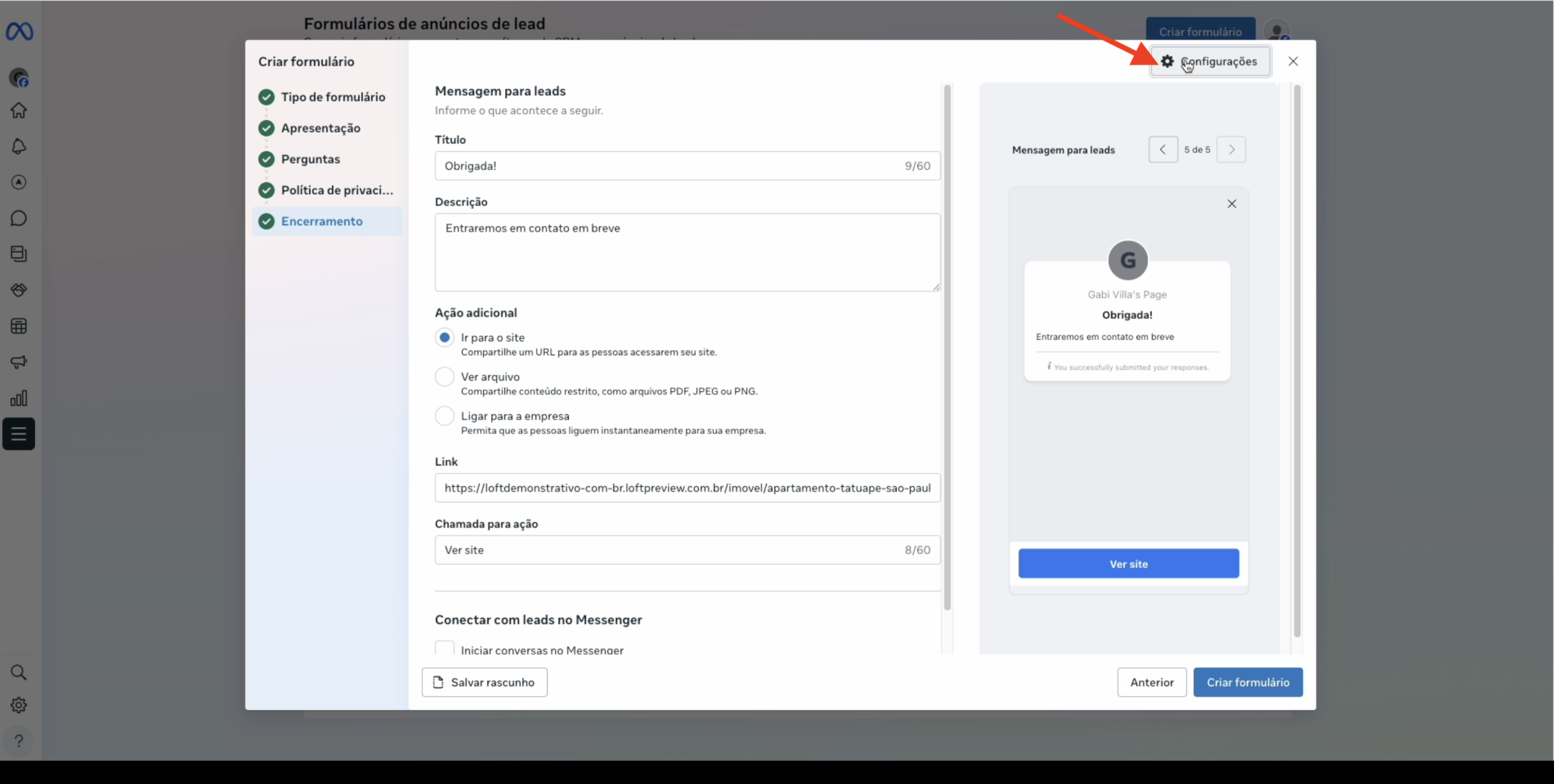Click the Meta logo icon

(19, 31)
